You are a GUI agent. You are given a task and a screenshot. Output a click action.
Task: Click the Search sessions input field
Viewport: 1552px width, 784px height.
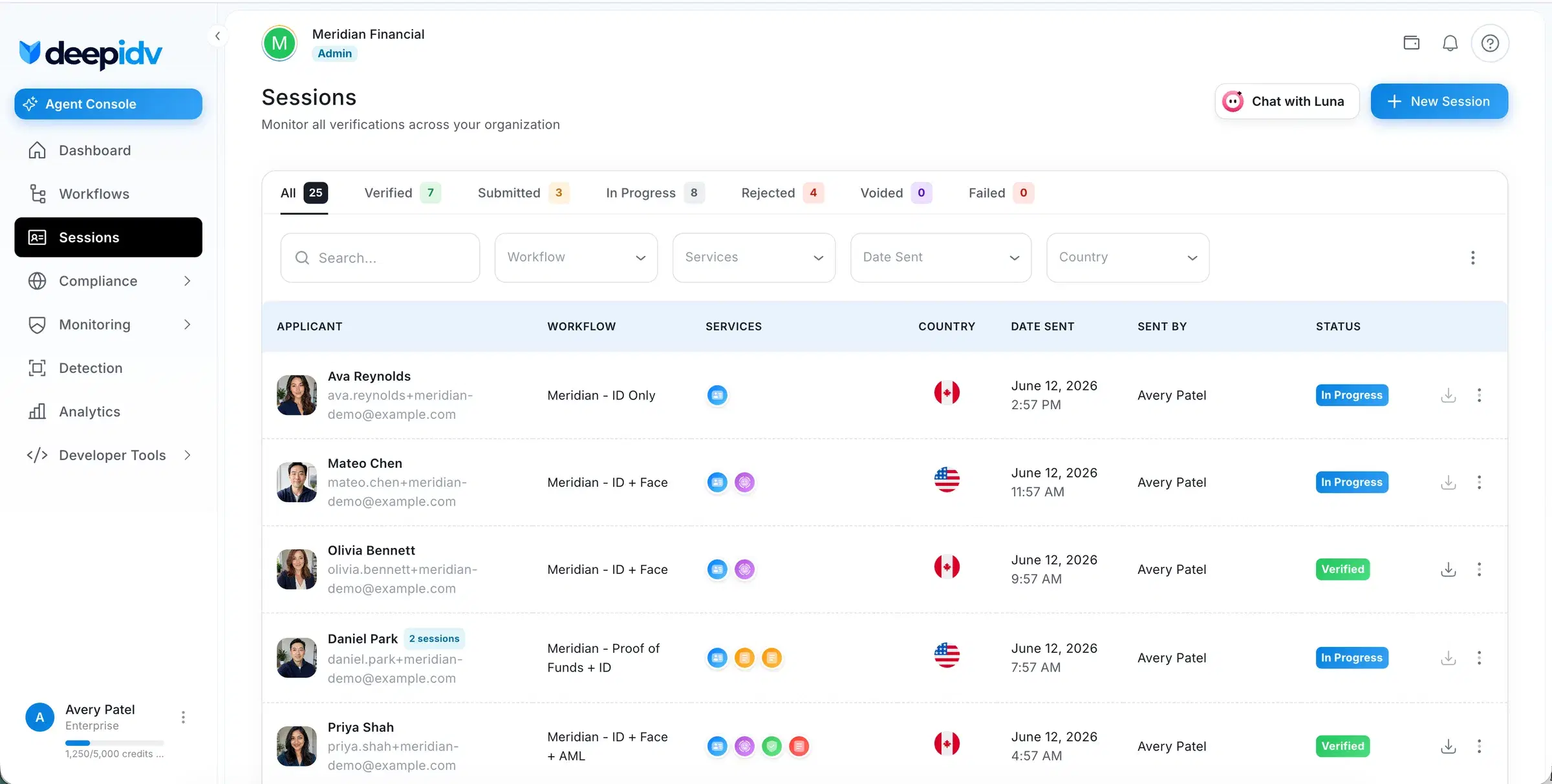(380, 258)
